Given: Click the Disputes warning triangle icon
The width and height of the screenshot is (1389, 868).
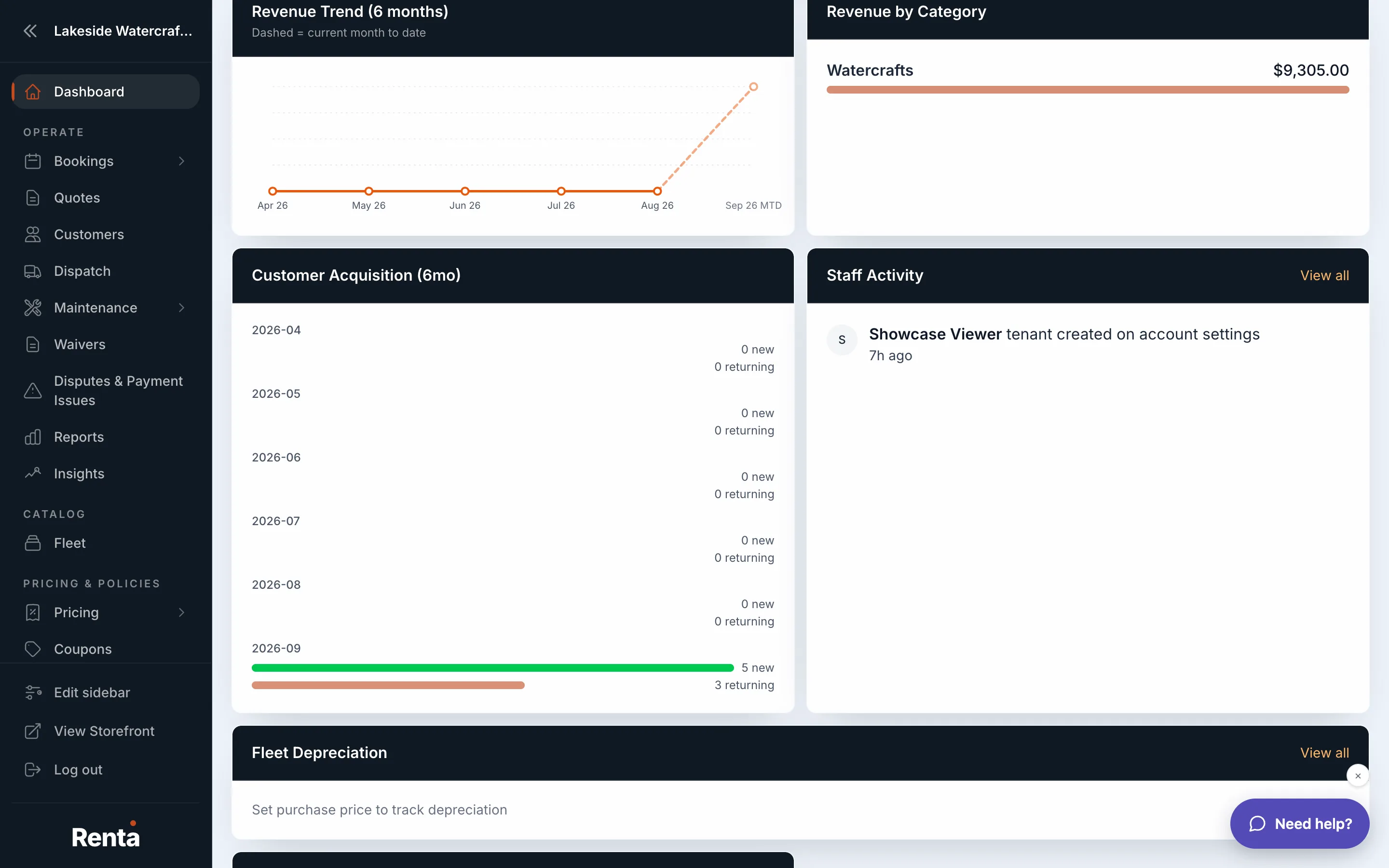Looking at the screenshot, I should tap(33, 391).
